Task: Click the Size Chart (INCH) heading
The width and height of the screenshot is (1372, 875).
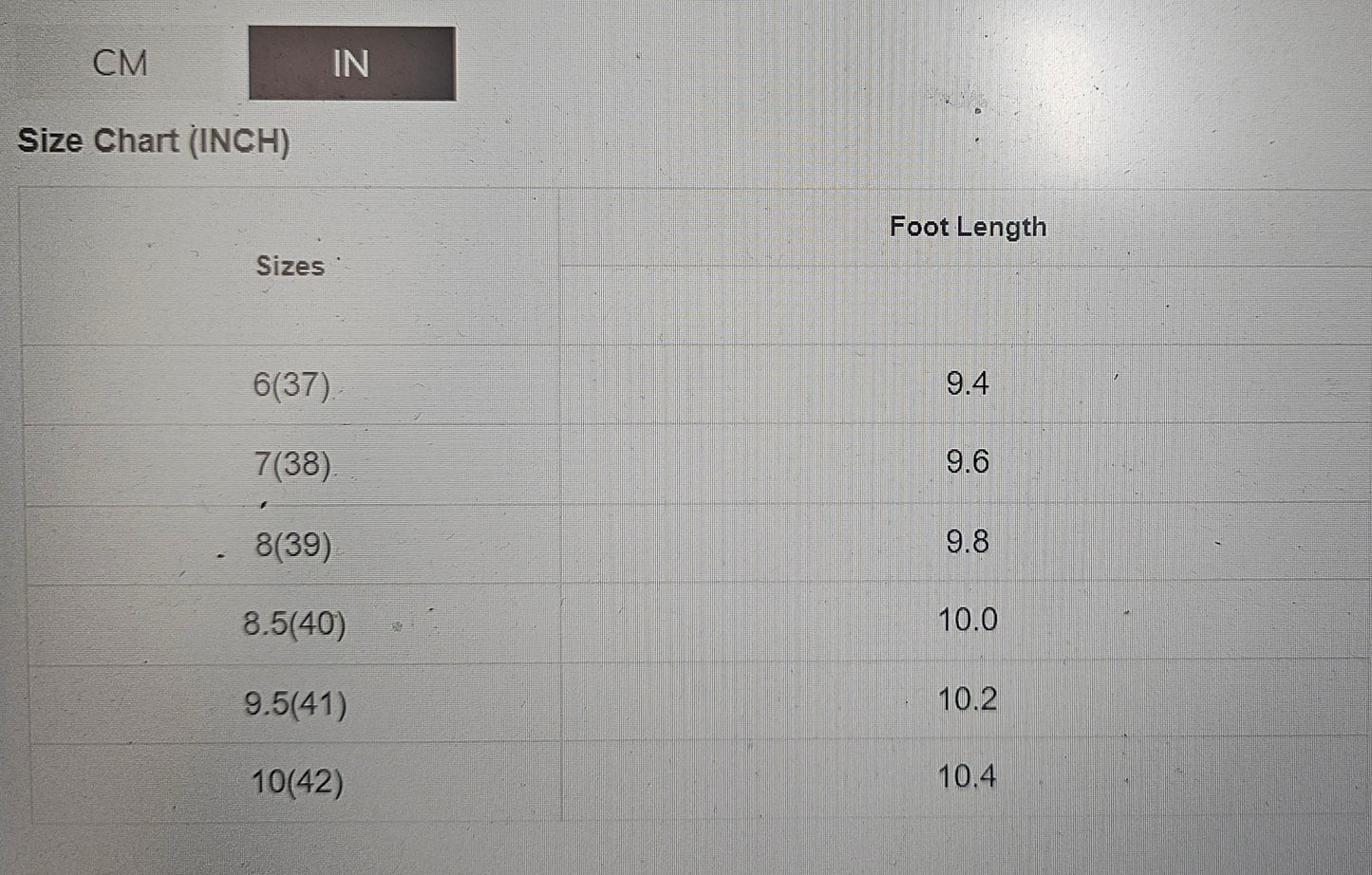Action: pos(154,141)
